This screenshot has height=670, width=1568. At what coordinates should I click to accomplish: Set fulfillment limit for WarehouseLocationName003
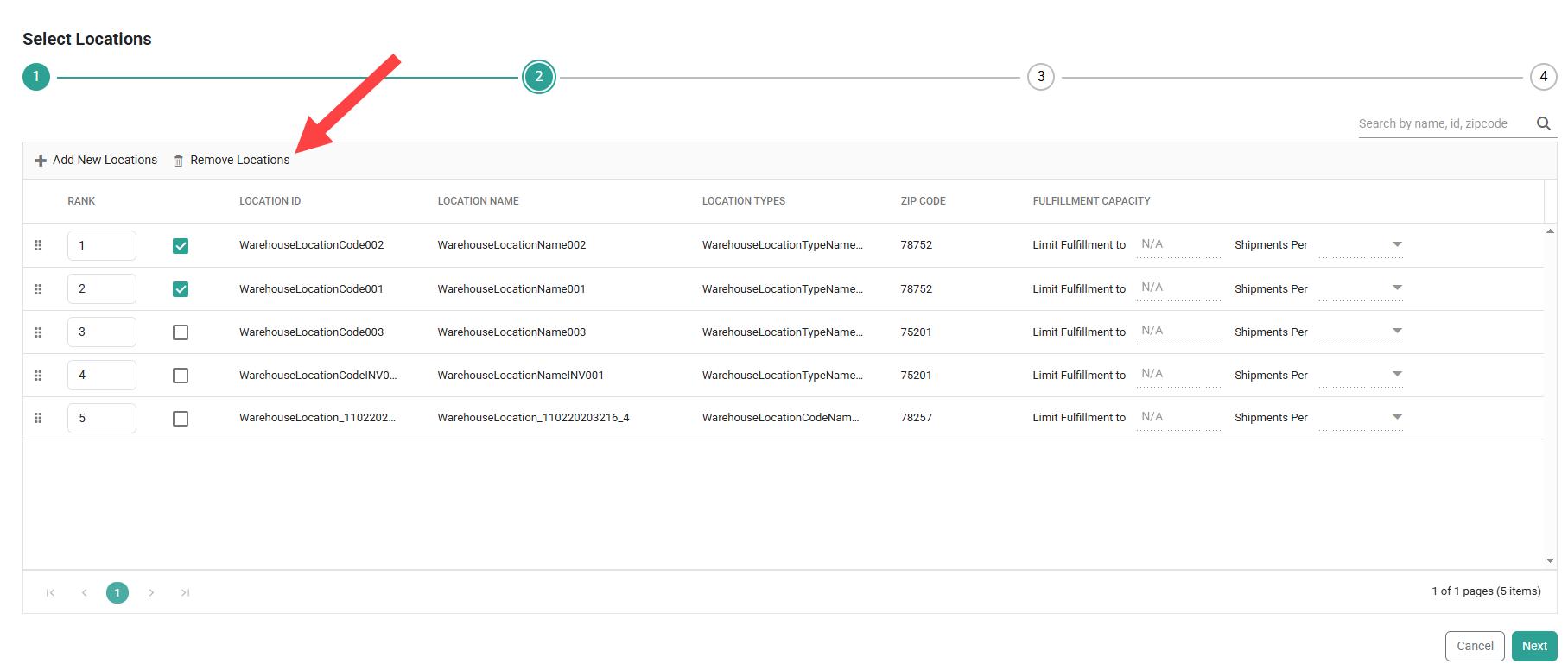pyautogui.click(x=1178, y=332)
